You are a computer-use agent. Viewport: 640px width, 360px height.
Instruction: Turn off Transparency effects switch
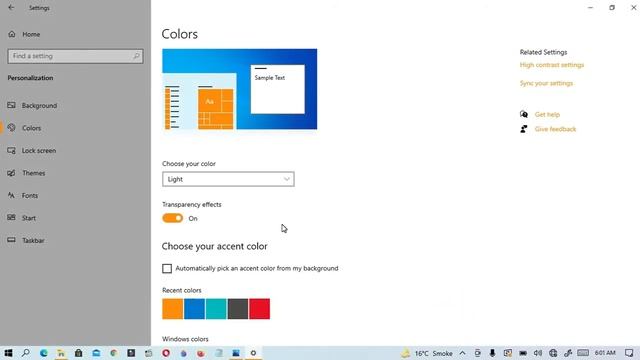(x=173, y=218)
